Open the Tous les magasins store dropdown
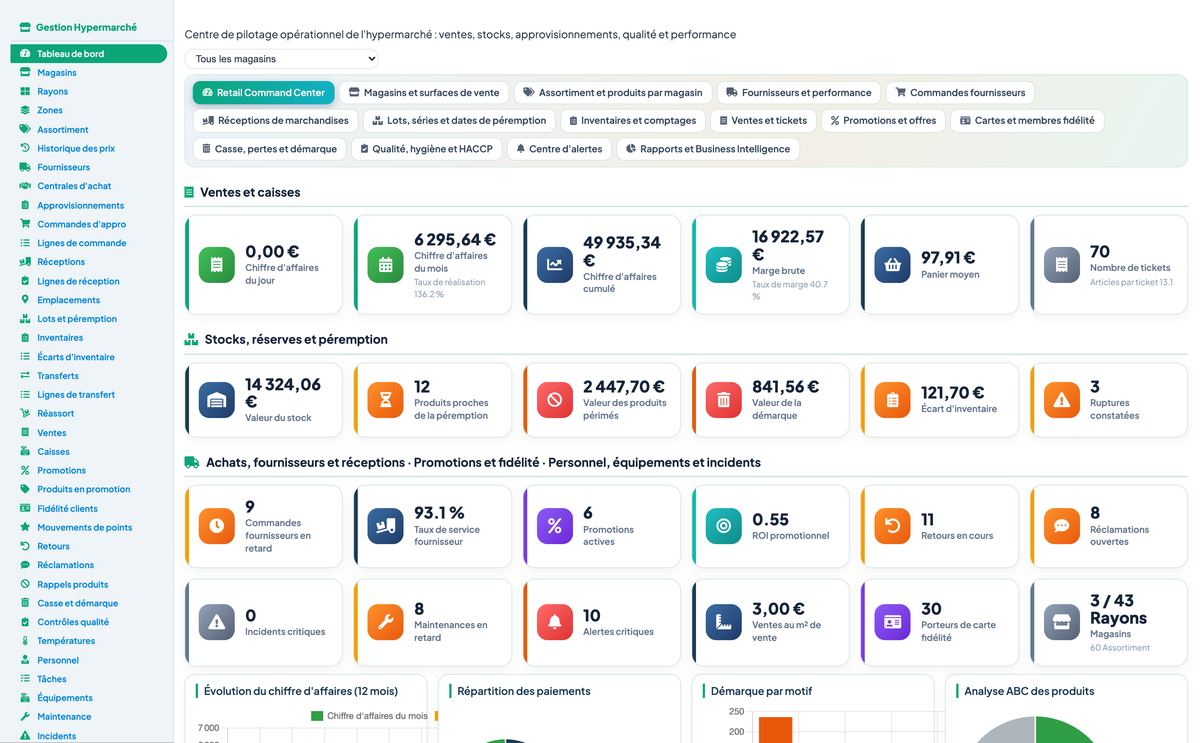 [x=281, y=59]
